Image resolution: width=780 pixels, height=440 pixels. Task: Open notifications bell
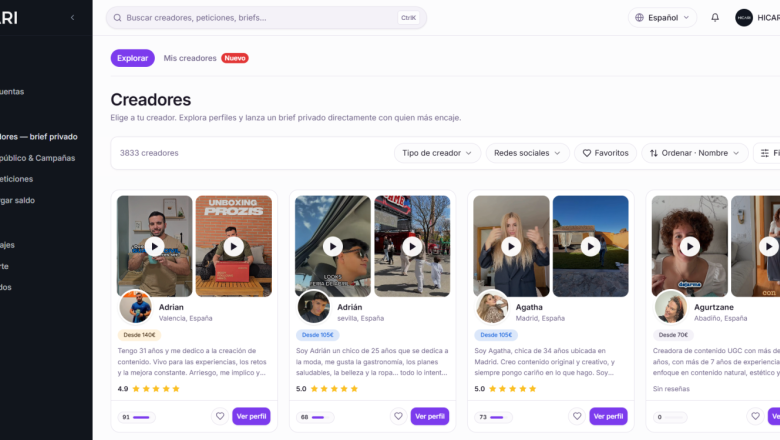coord(715,17)
